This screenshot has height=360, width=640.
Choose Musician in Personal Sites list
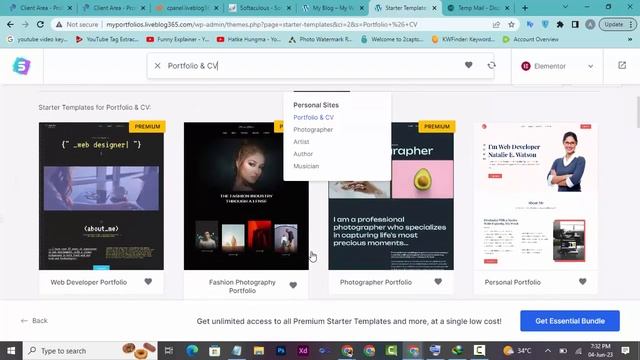point(306,166)
